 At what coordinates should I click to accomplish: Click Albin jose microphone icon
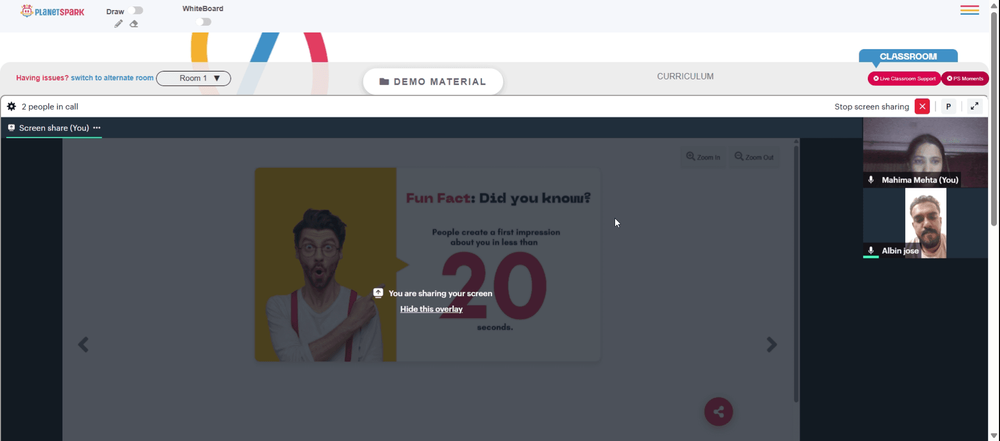click(871, 251)
